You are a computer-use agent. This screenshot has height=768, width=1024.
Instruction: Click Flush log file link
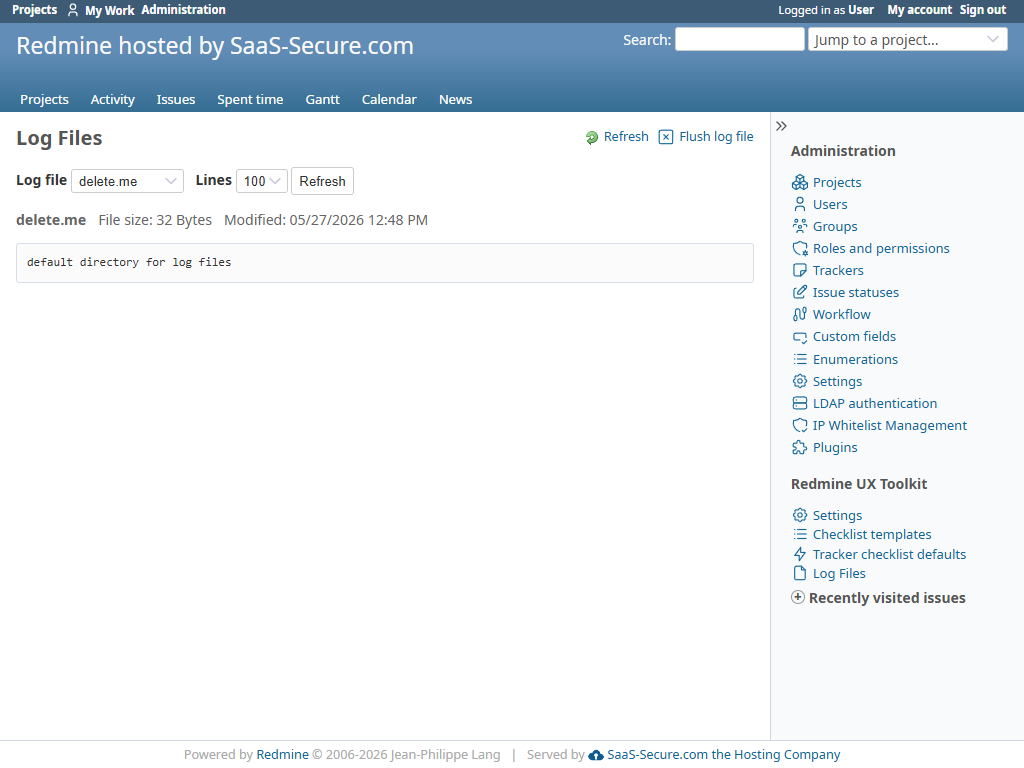coord(716,136)
